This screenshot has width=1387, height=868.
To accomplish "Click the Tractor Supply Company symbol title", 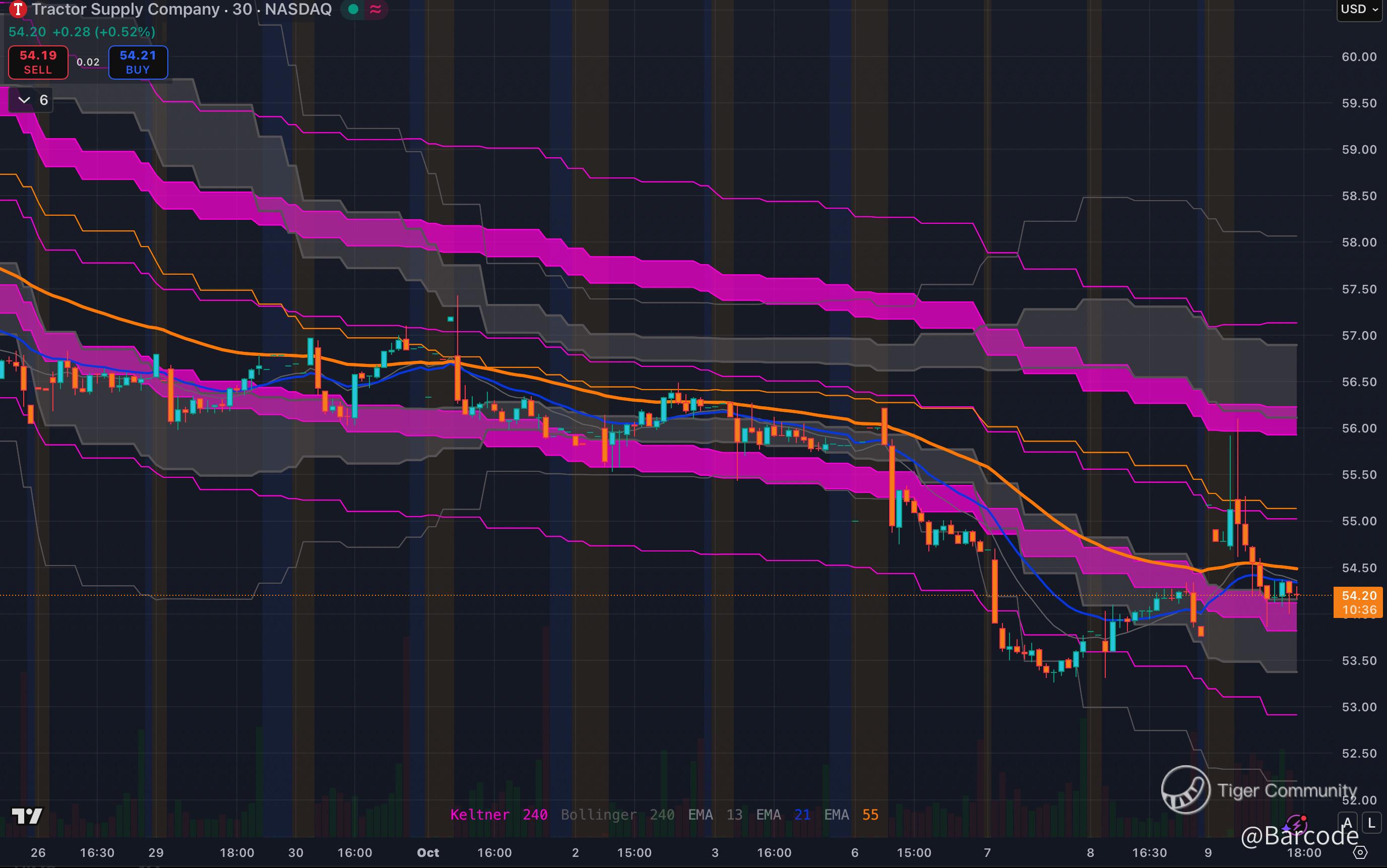I will (126, 9).
